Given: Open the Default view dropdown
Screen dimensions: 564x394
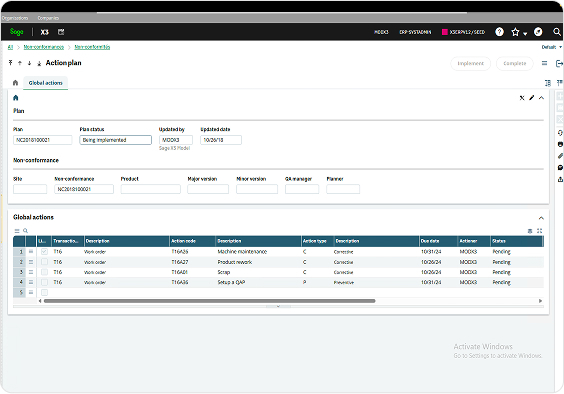Looking at the screenshot, I should (x=552, y=47).
